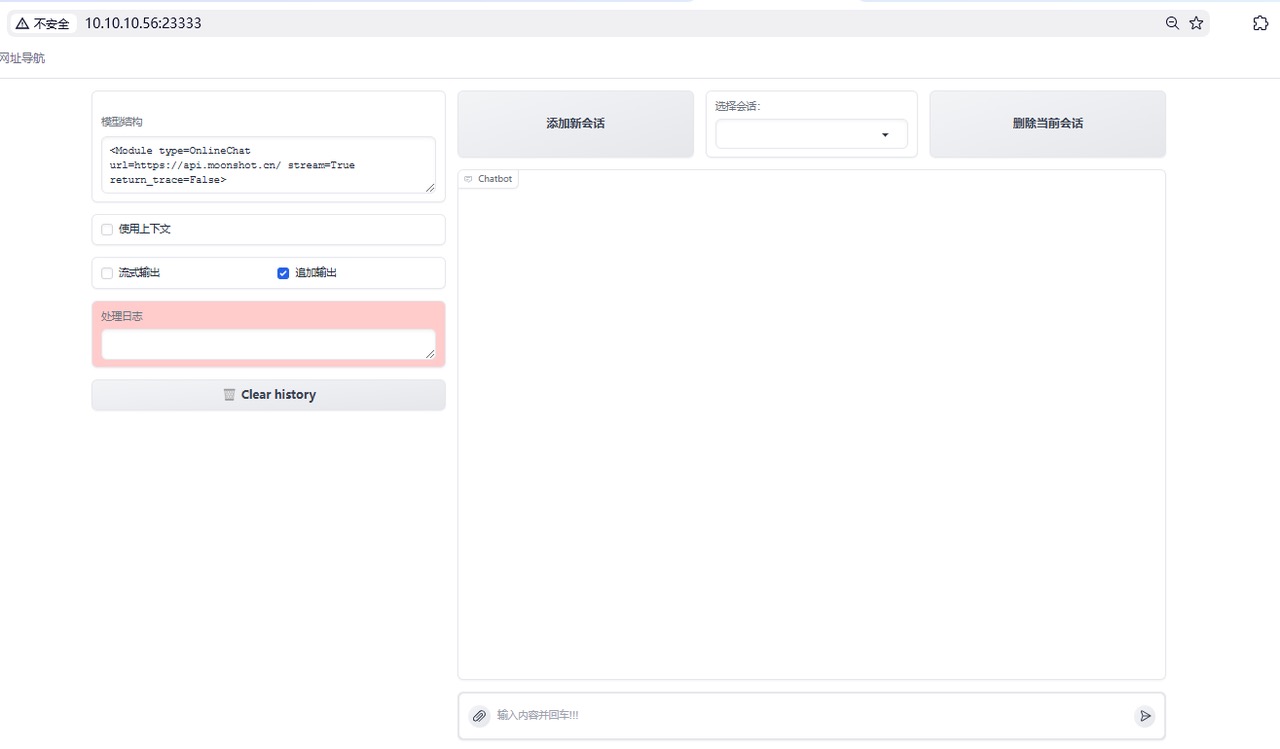Image resolution: width=1280 pixels, height=749 pixels.
Task: Click the 不安全 security label
Action: 52,23
